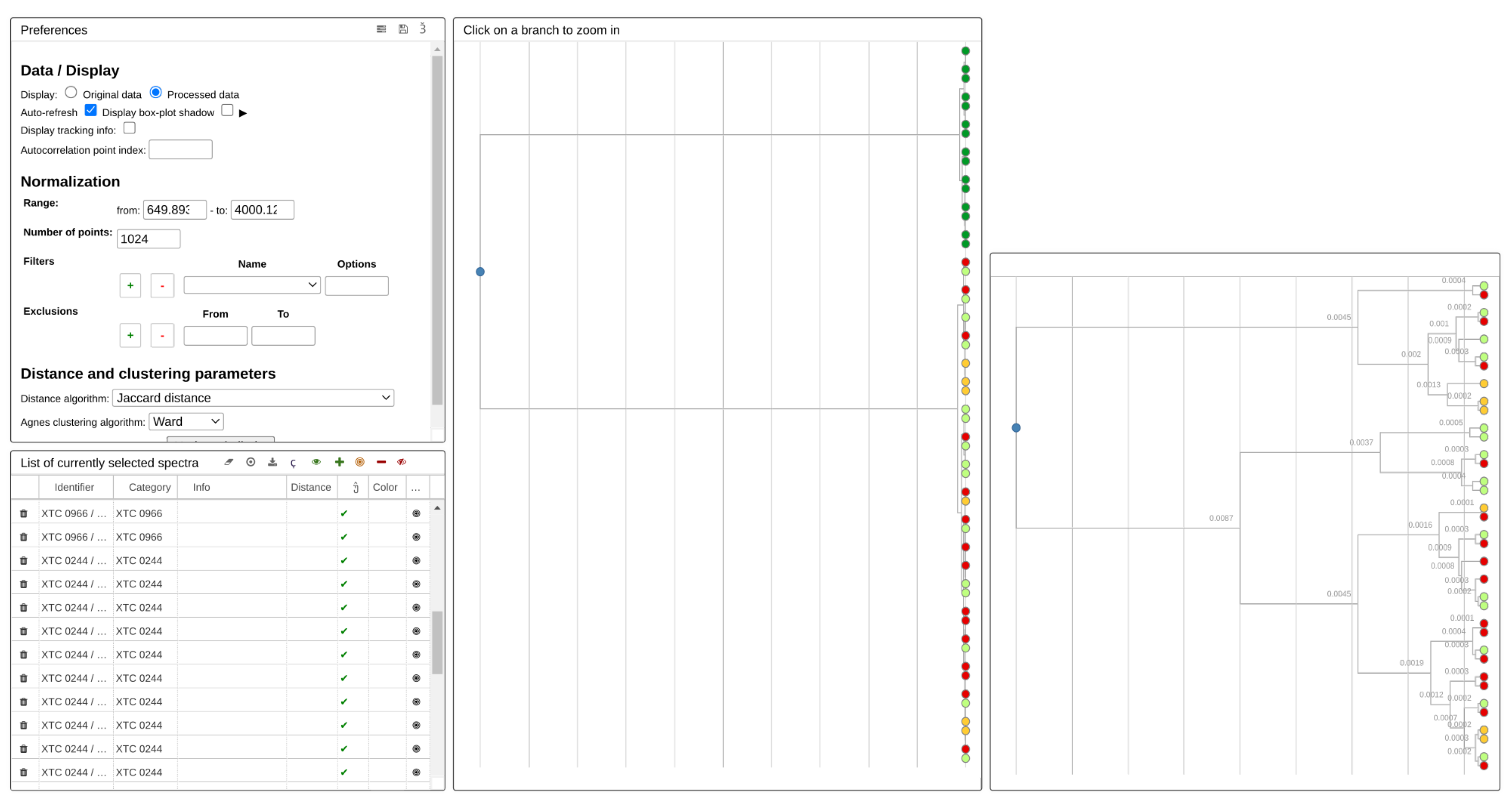Click red minus button to remove exclusion
Viewport: 1512px width, 802px height.
coord(162,336)
